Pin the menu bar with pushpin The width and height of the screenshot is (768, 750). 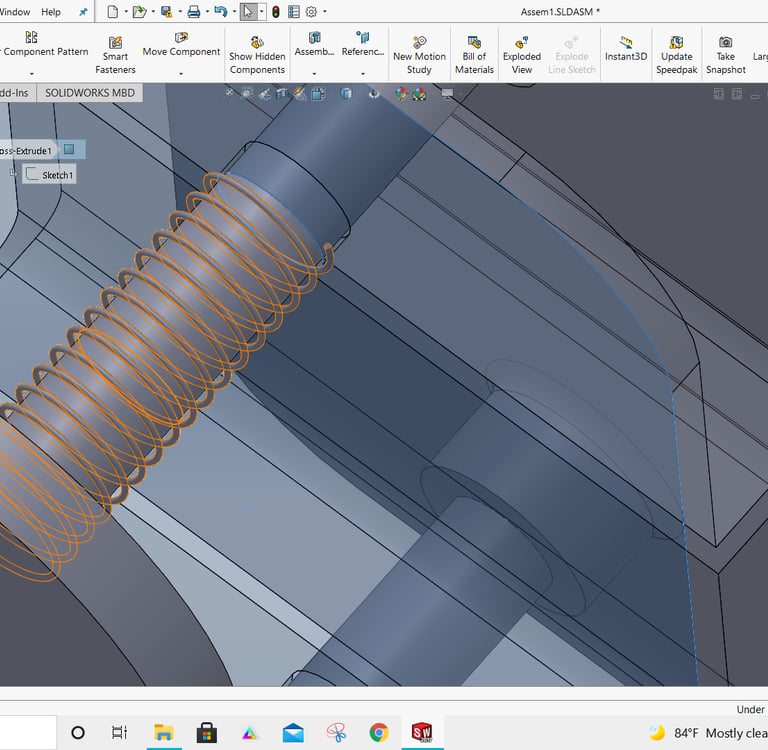tap(83, 13)
